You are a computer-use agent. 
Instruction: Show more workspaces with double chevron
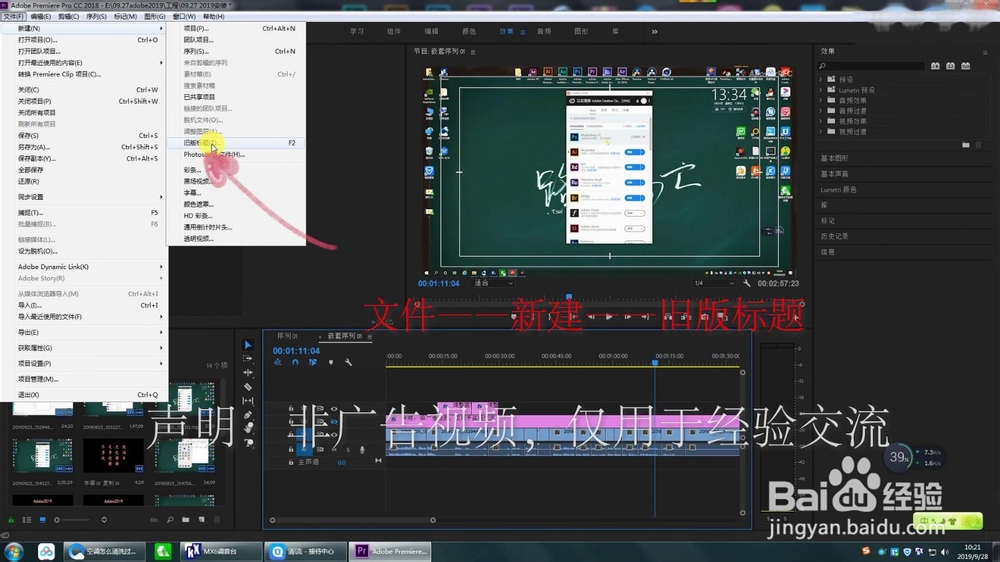click(654, 31)
